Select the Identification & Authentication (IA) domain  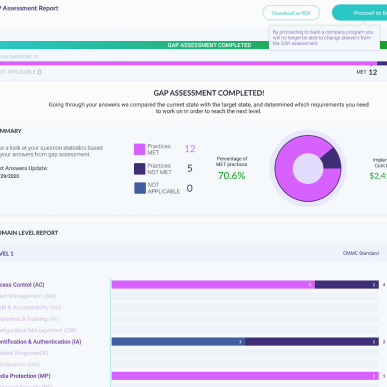coord(40,342)
